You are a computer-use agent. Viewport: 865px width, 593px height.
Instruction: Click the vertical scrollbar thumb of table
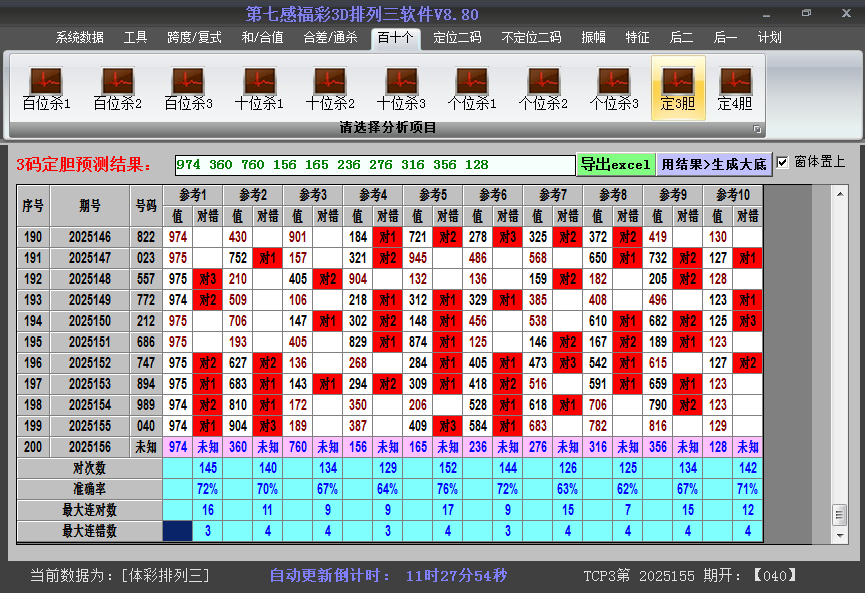839,513
